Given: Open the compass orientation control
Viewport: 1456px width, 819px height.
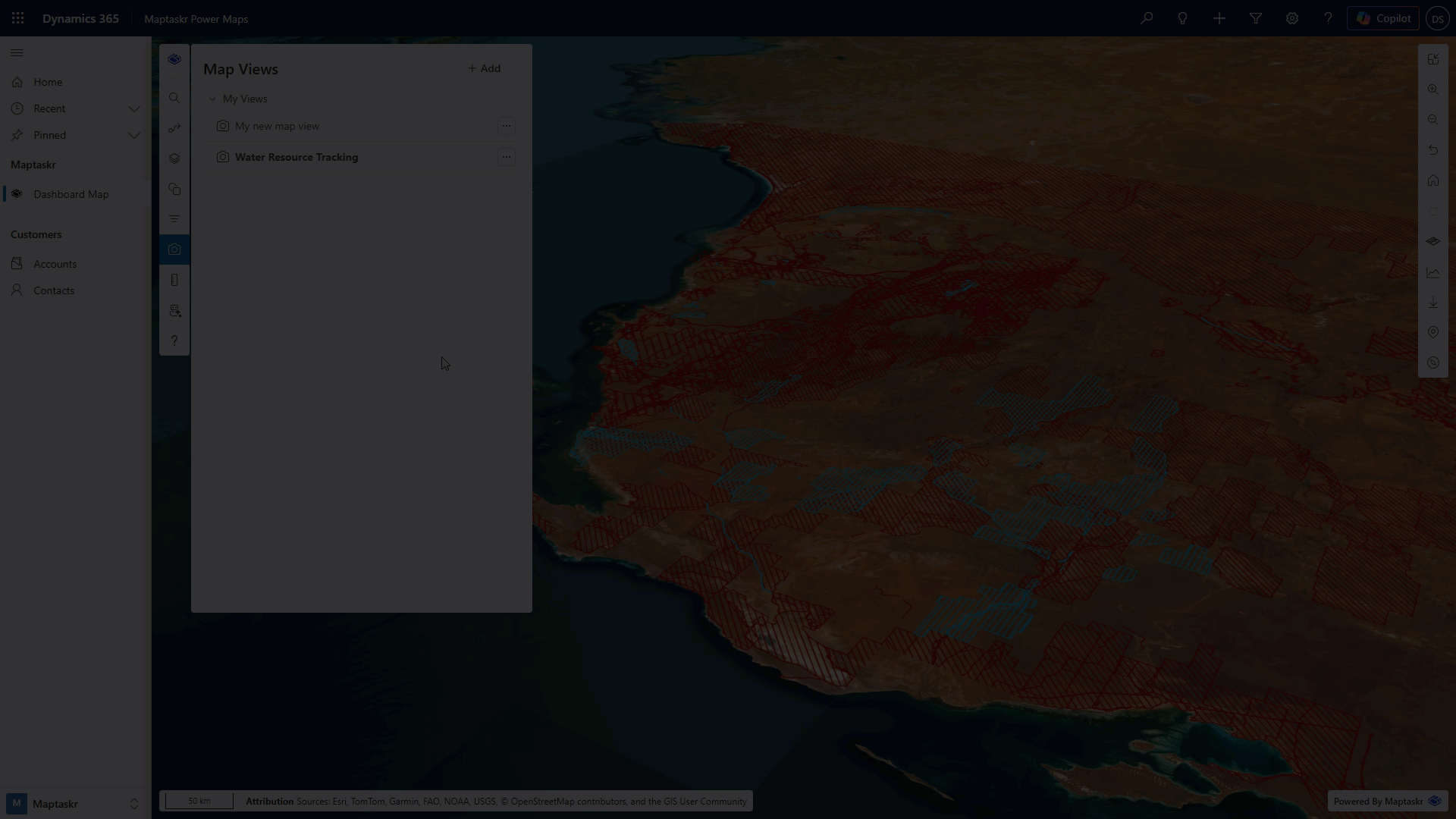Looking at the screenshot, I should (1433, 362).
